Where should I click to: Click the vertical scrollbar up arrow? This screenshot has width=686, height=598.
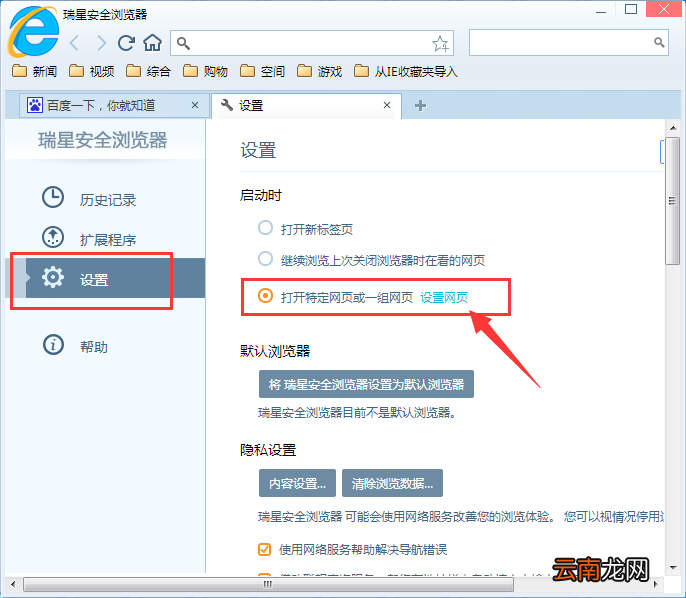tap(672, 128)
